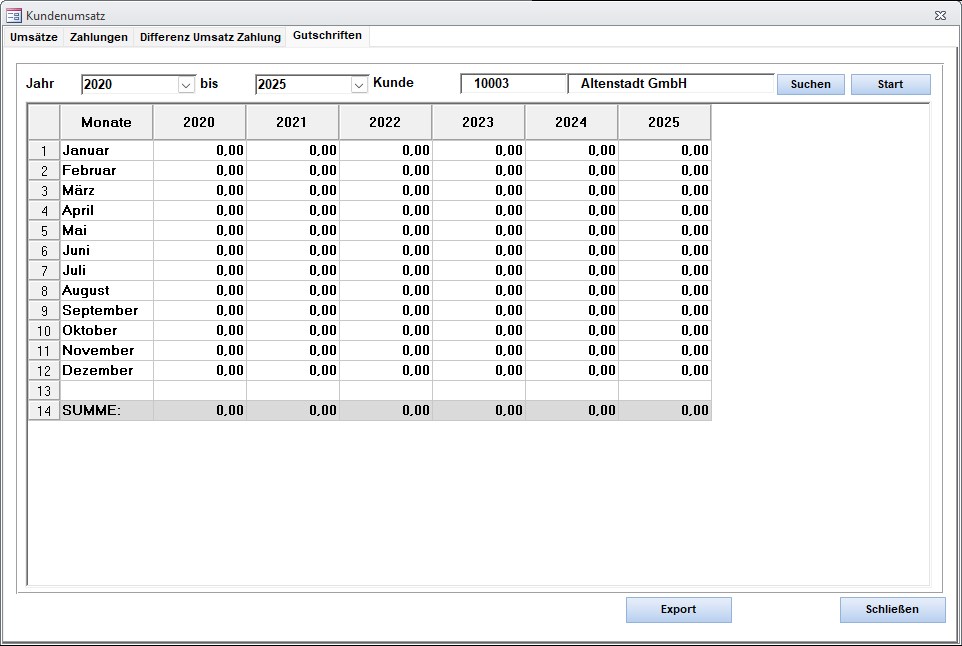Click the customer name field Altenstadt GmbH
Viewport: 962px width, 646px height.
coord(670,84)
